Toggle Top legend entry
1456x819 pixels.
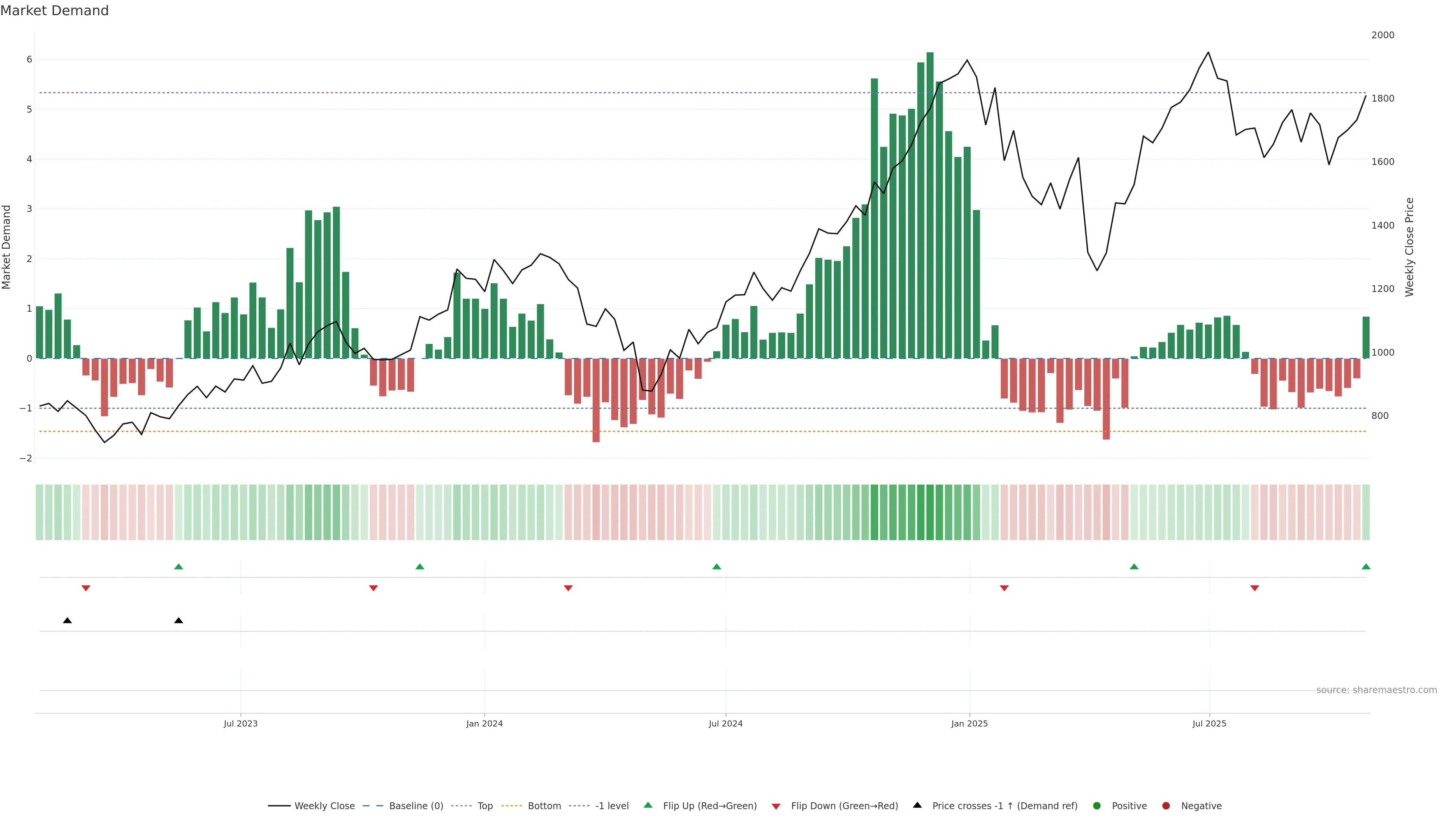(x=485, y=805)
